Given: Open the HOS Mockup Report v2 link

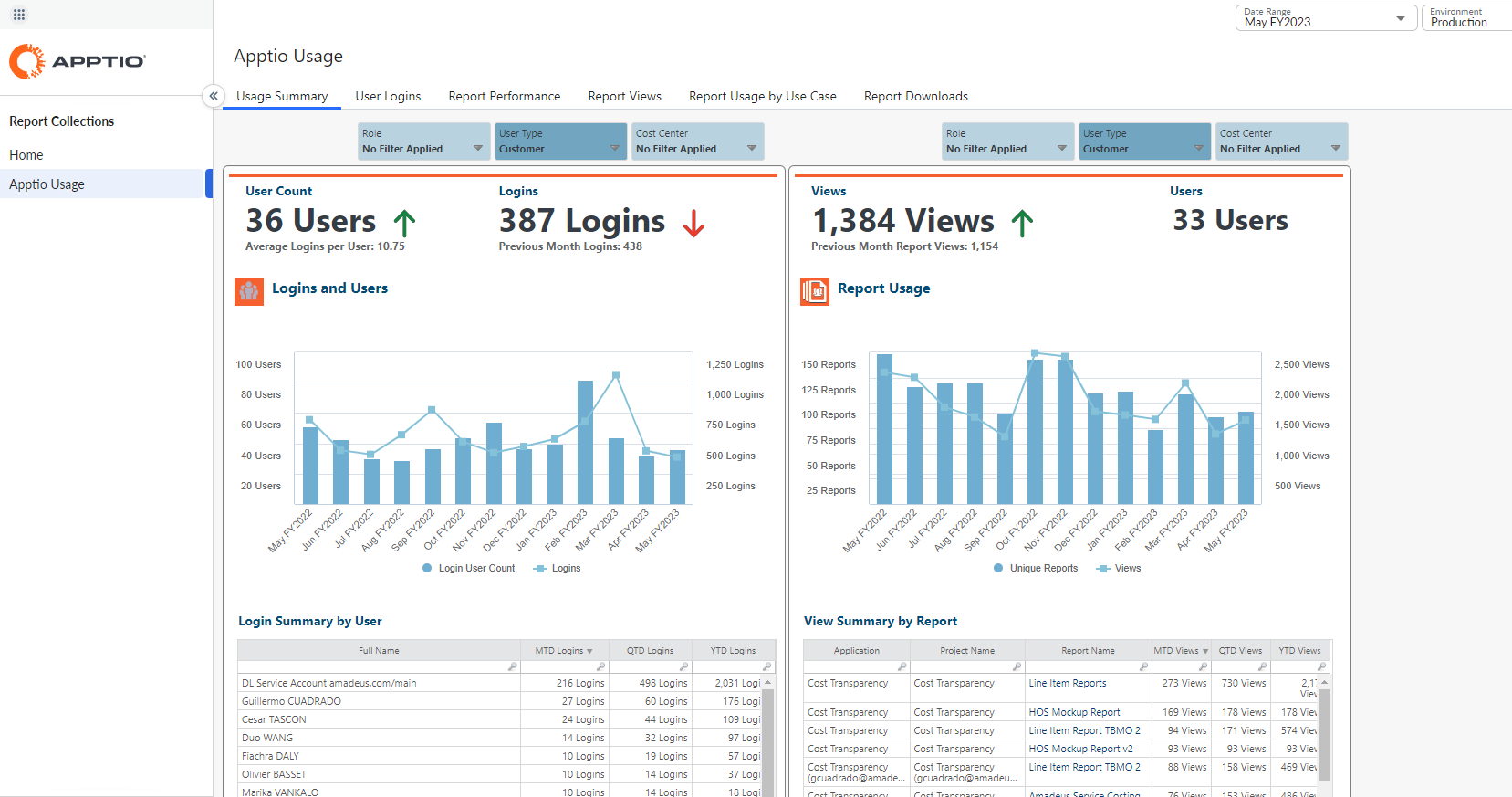Looking at the screenshot, I should (x=1081, y=749).
